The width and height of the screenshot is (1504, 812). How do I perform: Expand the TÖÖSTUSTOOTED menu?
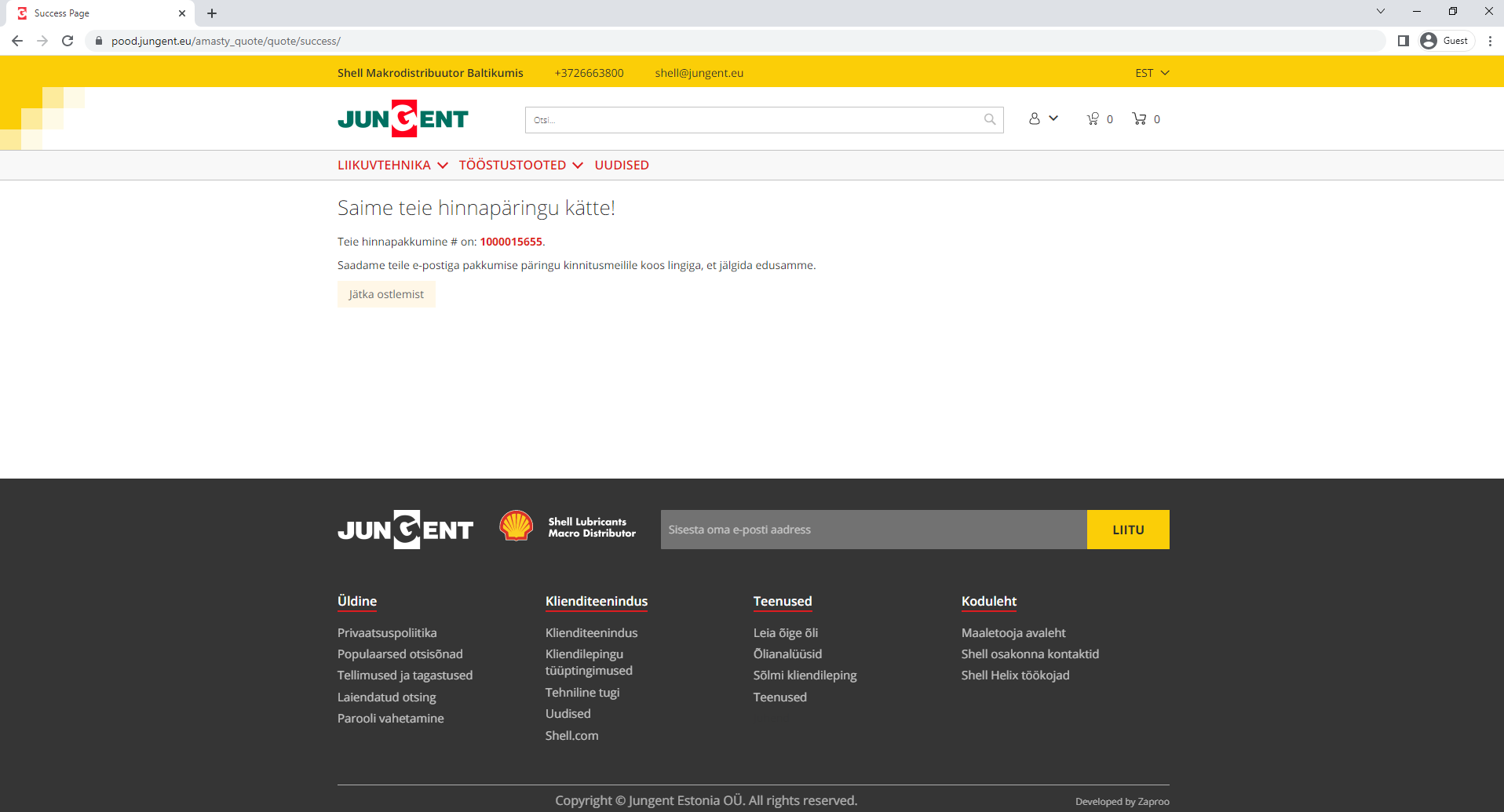pyautogui.click(x=520, y=165)
